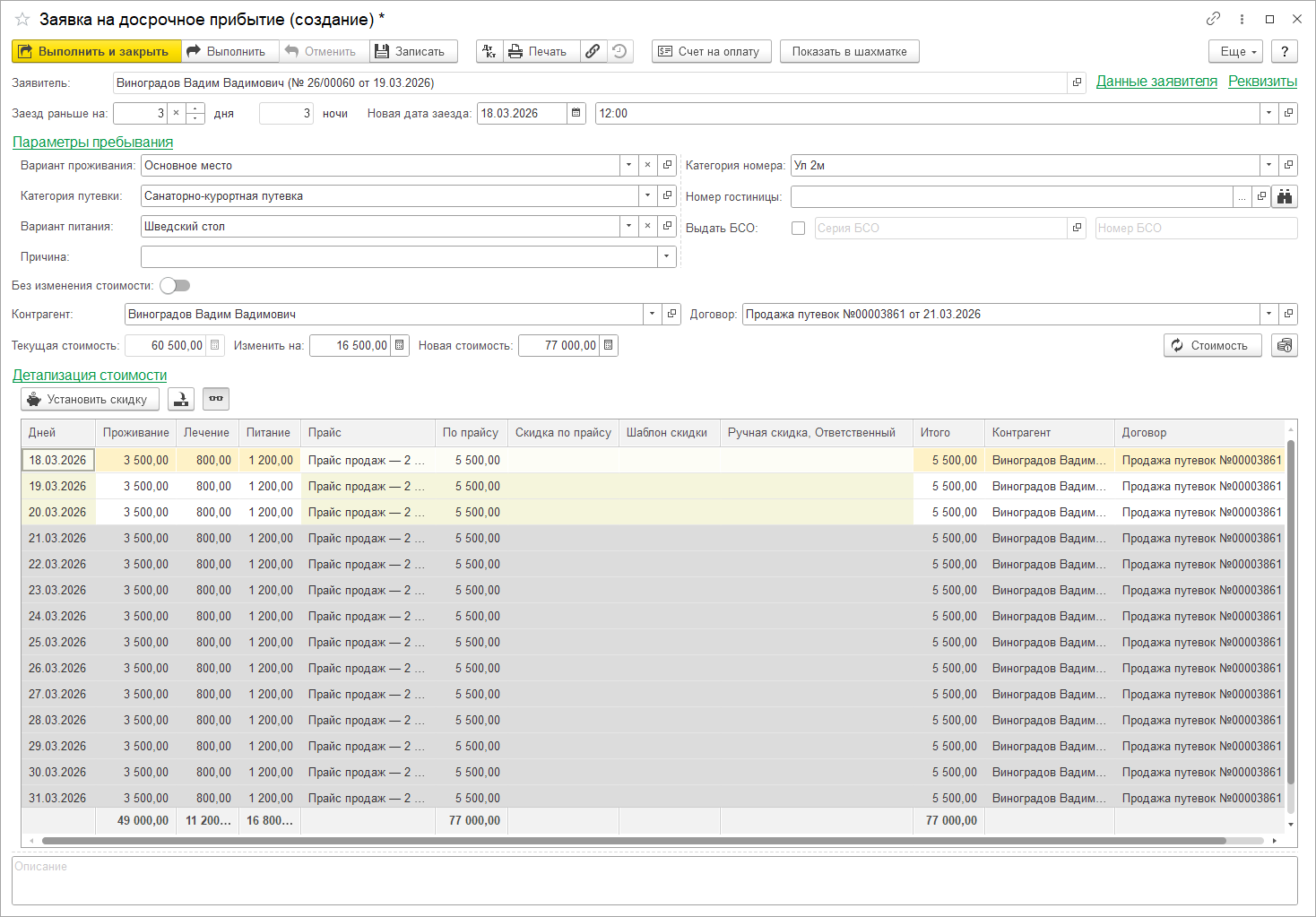The width and height of the screenshot is (1316, 917).
Task: Open the Причина dropdown list
Action: [x=666, y=257]
